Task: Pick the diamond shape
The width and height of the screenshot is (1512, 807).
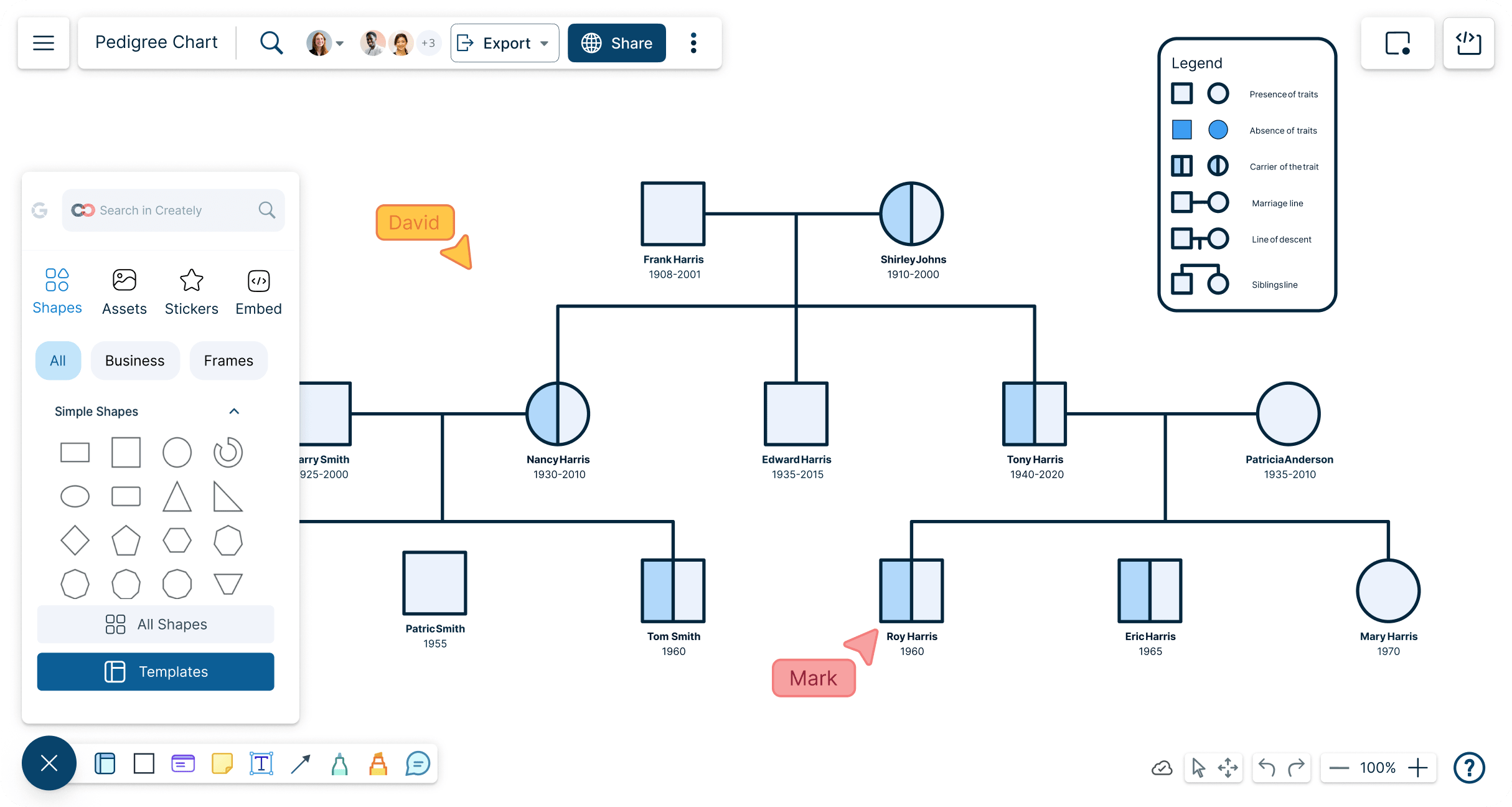Action: 75,540
